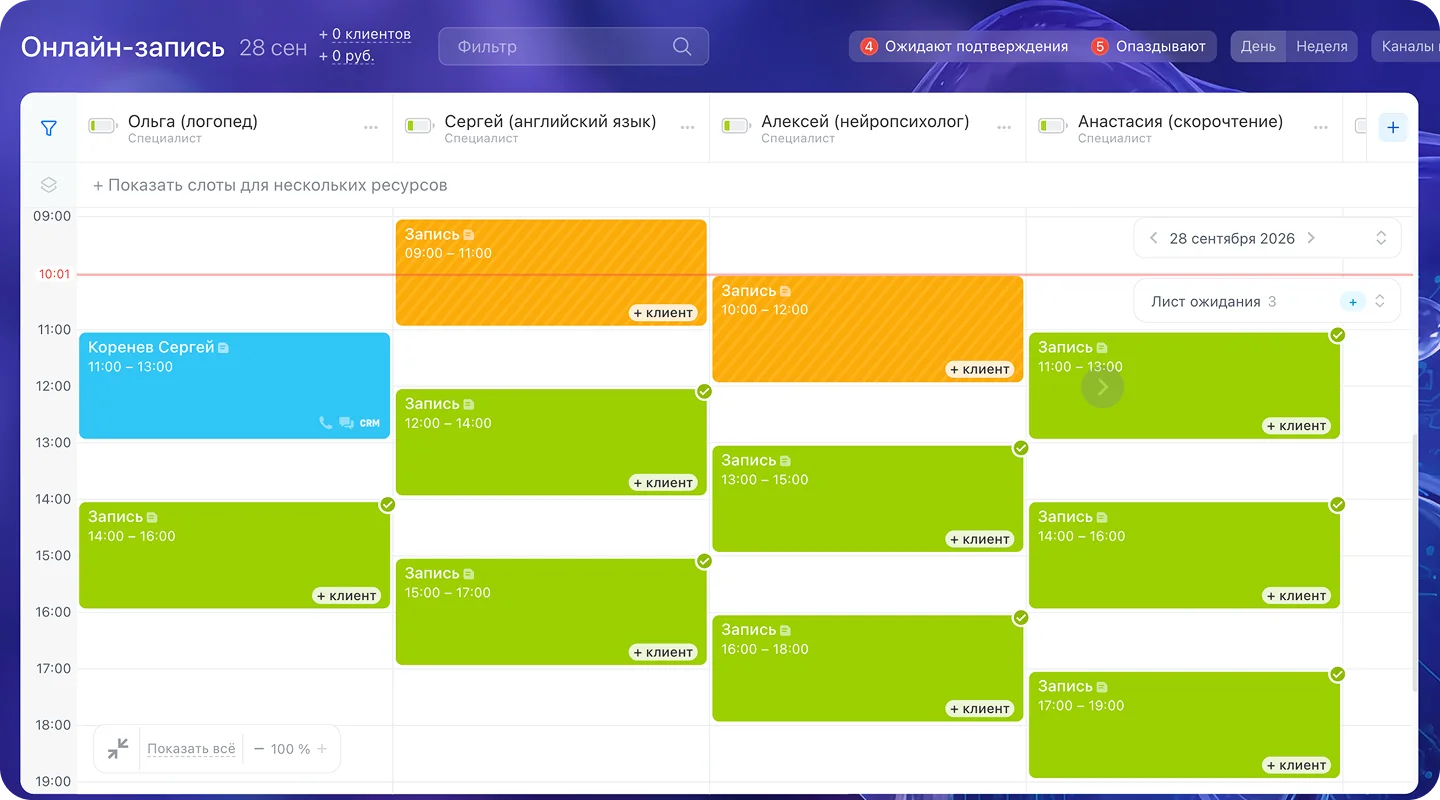Open the 15:00 – 17:00 Запись appointment

pyautogui.click(x=551, y=612)
